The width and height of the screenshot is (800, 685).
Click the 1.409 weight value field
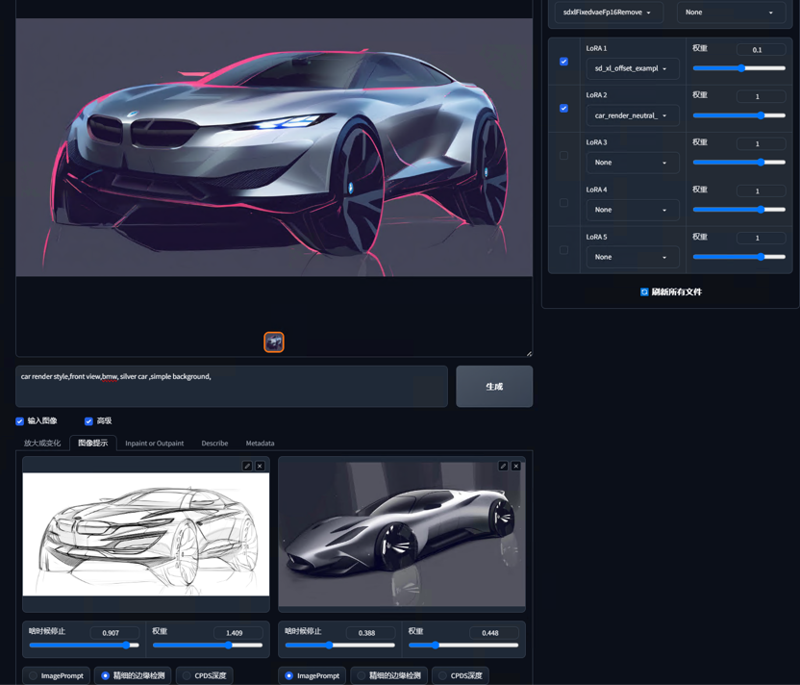point(238,633)
